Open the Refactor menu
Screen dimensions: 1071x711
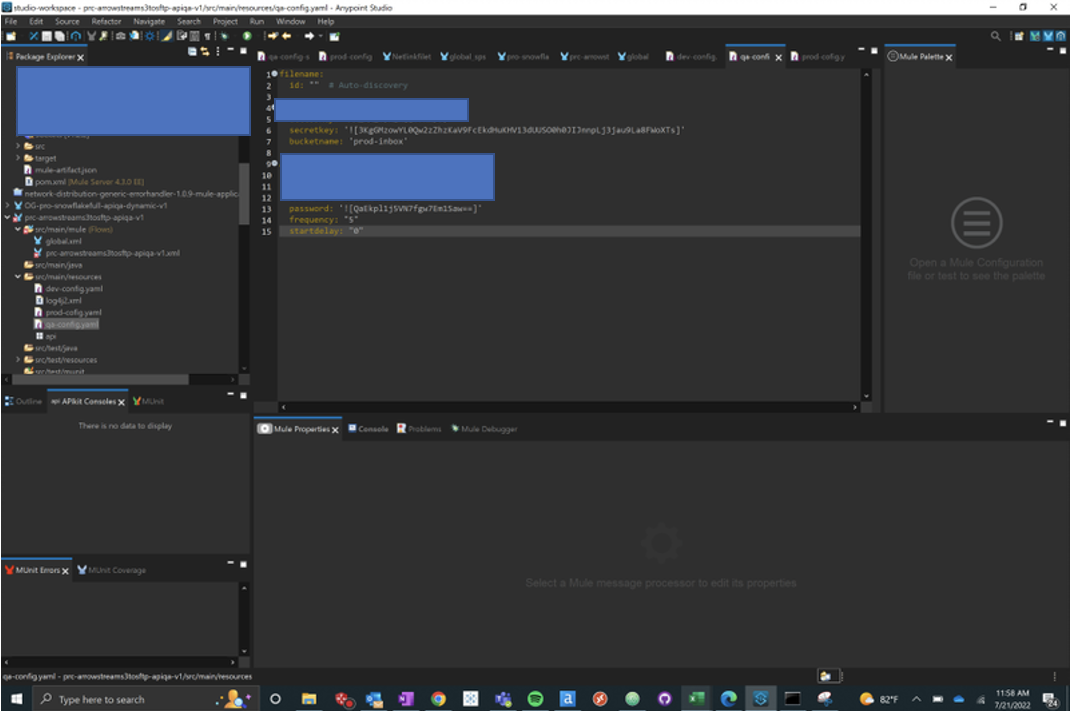(107, 21)
